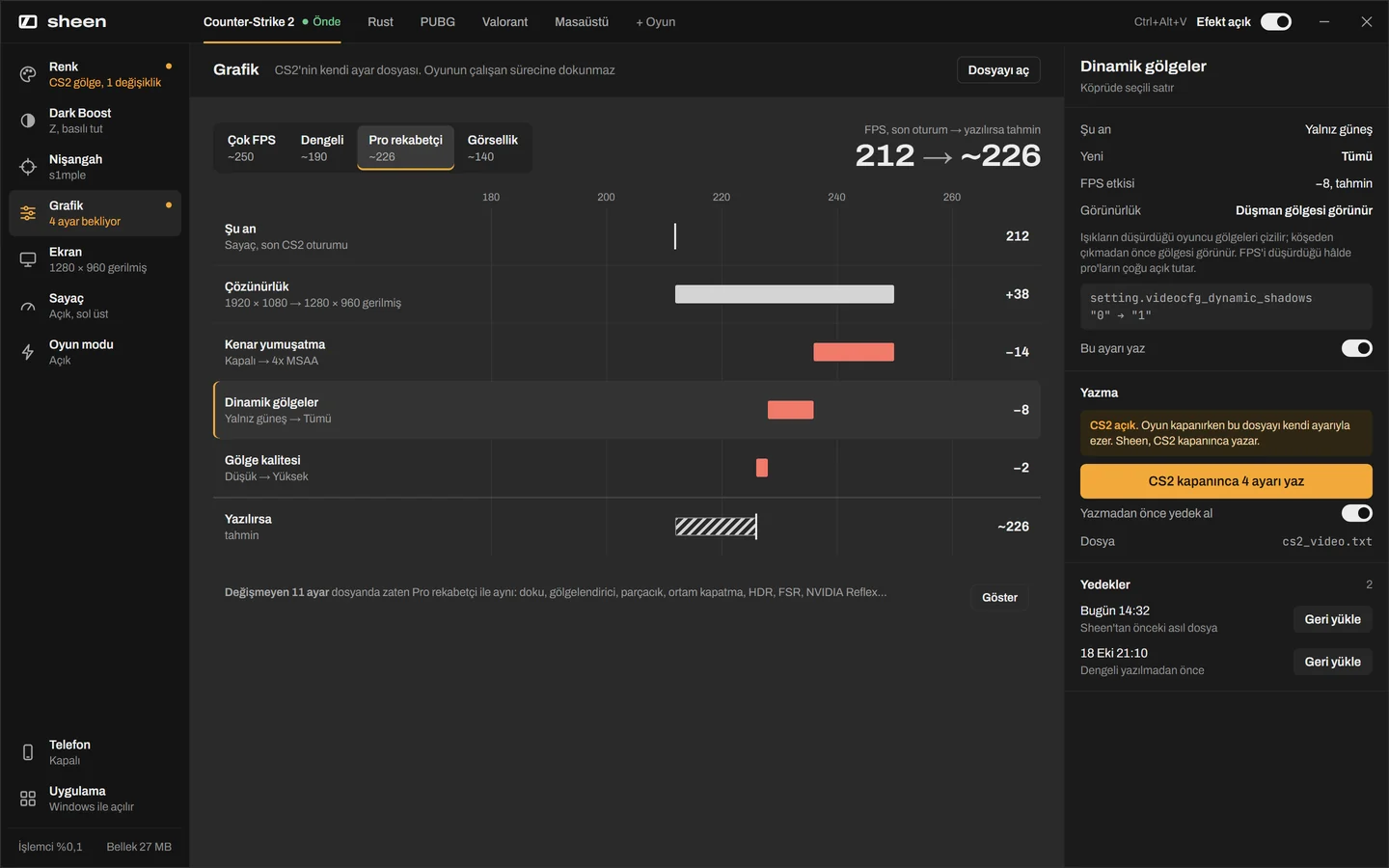Image resolution: width=1389 pixels, height=868 pixels.
Task: Click the sheen logo icon
Action: click(28, 21)
